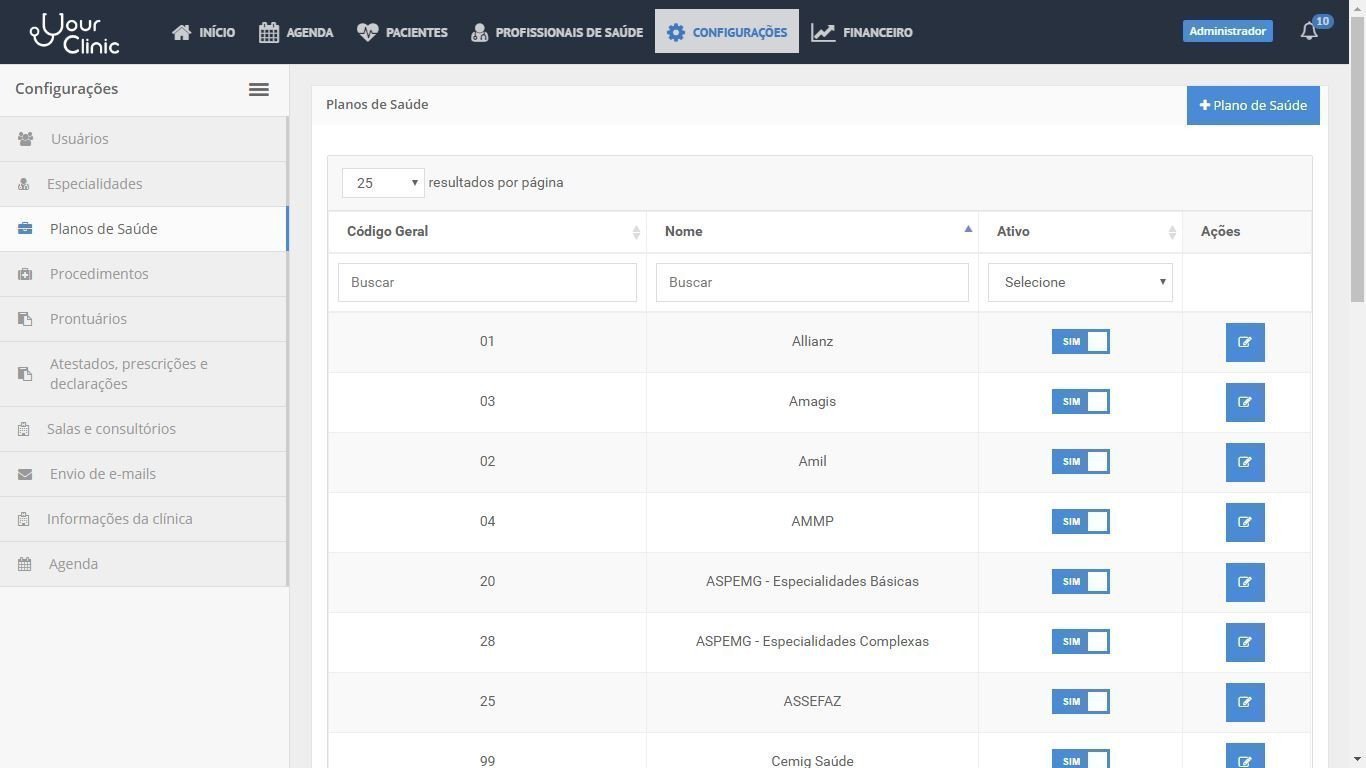
Task: Click the Nome search input field
Action: (811, 283)
